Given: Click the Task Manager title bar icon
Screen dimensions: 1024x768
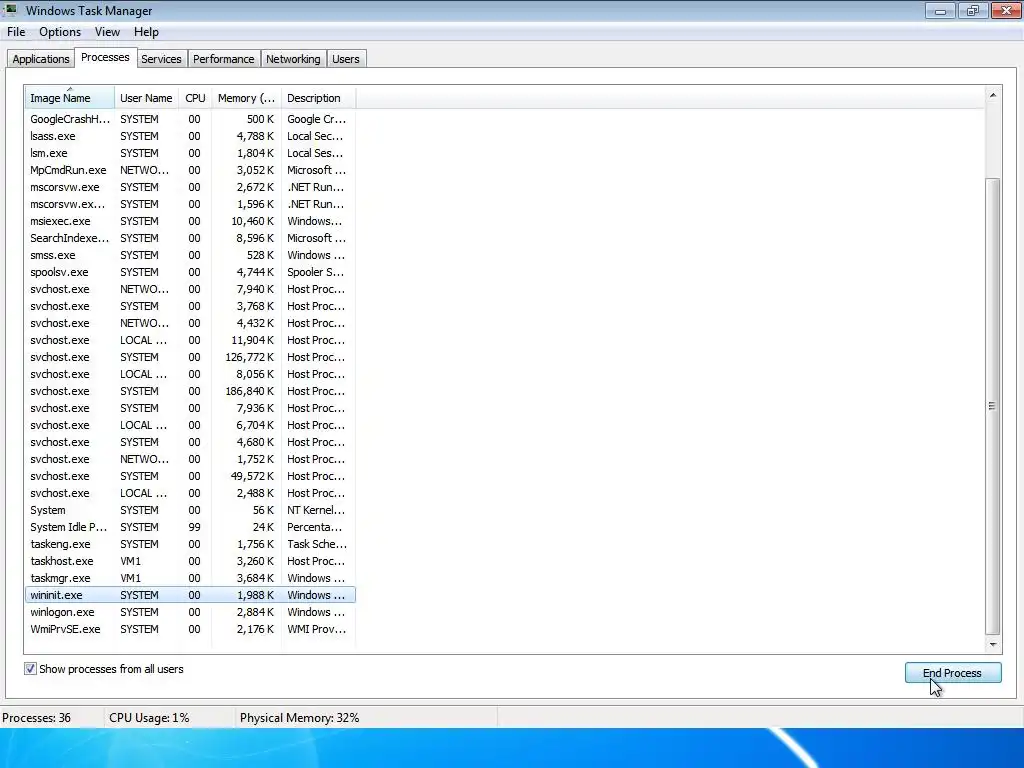Looking at the screenshot, I should [x=11, y=10].
